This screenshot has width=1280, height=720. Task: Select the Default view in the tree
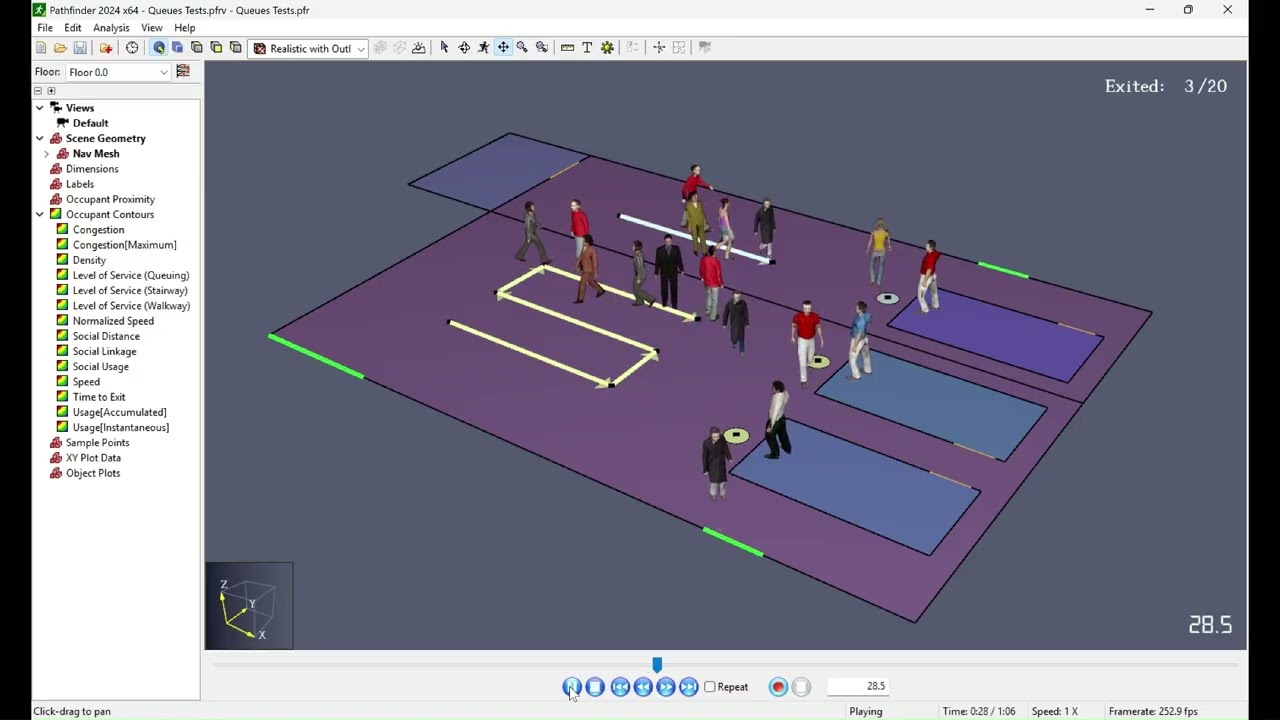[x=90, y=123]
